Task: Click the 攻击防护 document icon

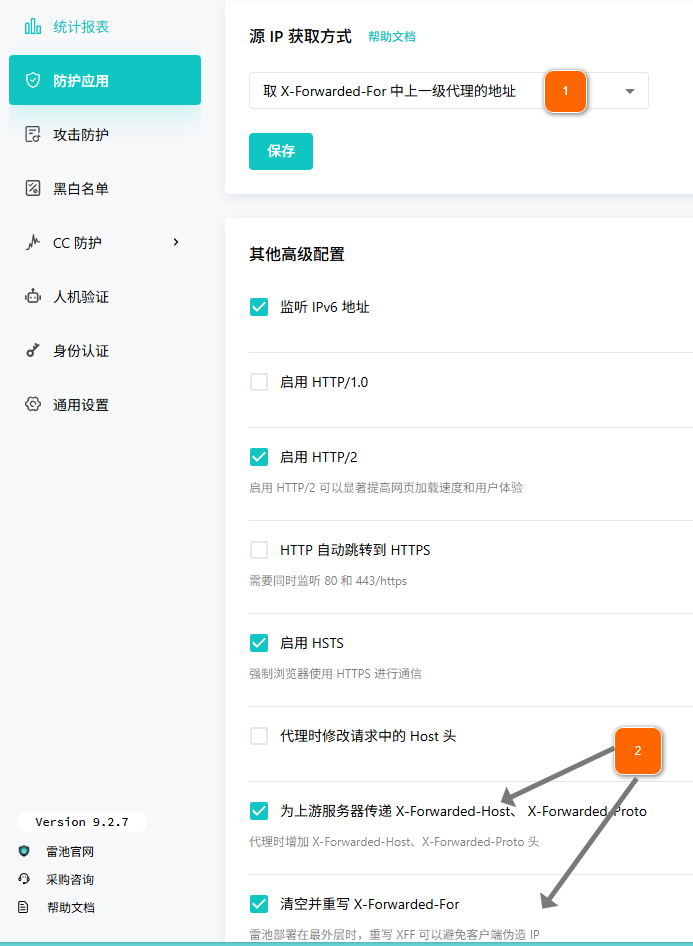Action: click(33, 134)
